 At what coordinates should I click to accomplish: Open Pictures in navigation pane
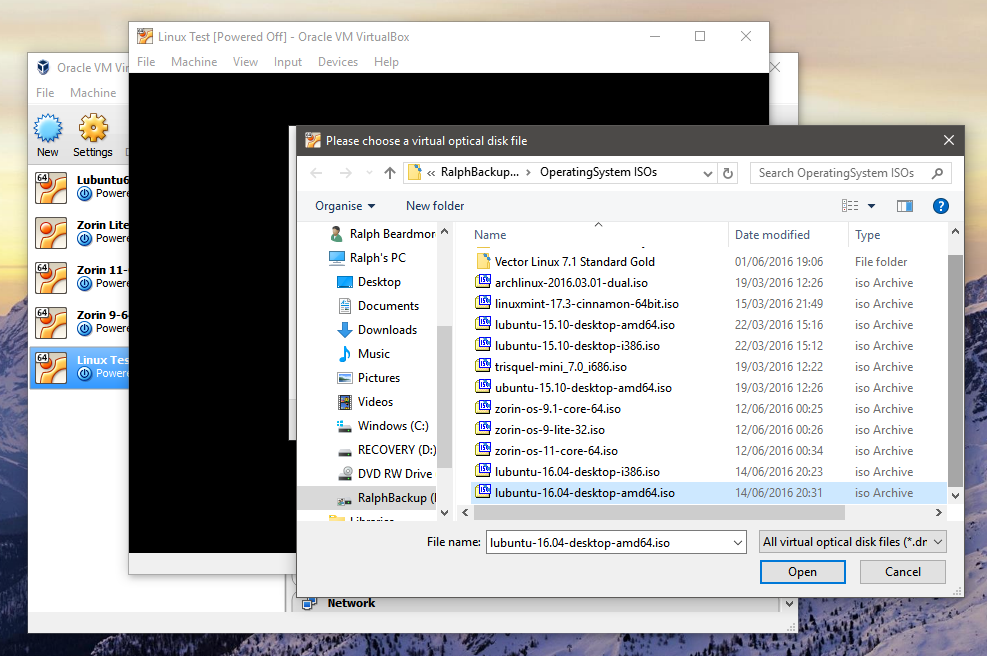(x=378, y=378)
